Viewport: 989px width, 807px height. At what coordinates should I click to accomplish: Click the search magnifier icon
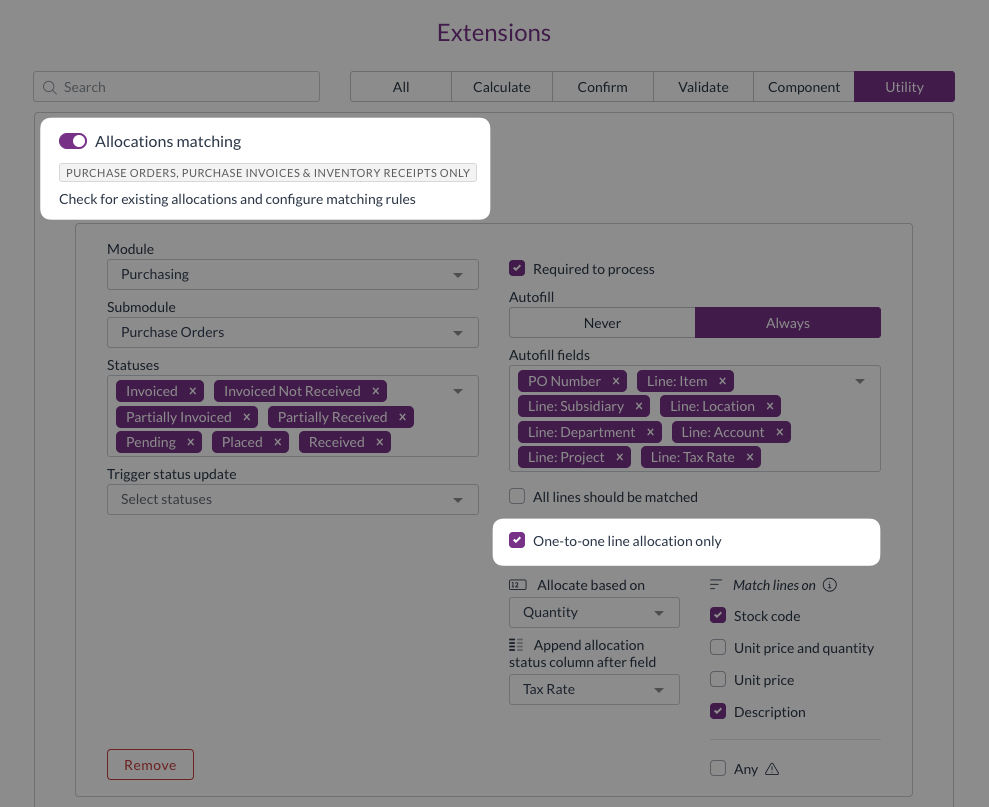pos(50,88)
